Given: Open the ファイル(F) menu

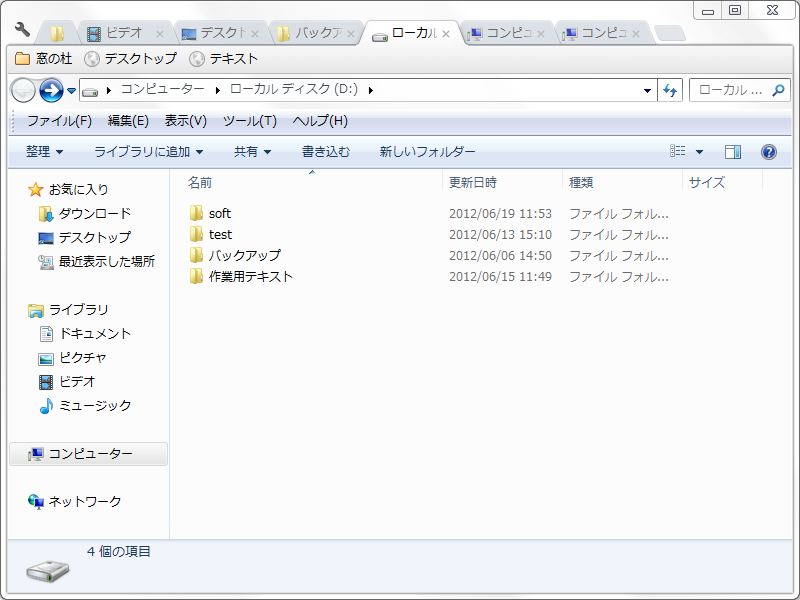Looking at the screenshot, I should click(x=59, y=121).
